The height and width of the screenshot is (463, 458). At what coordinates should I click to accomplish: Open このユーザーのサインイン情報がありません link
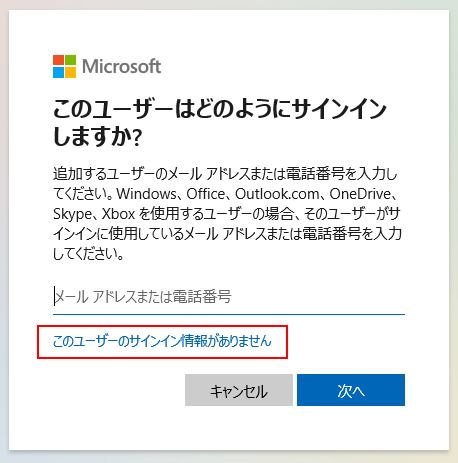pos(162,341)
